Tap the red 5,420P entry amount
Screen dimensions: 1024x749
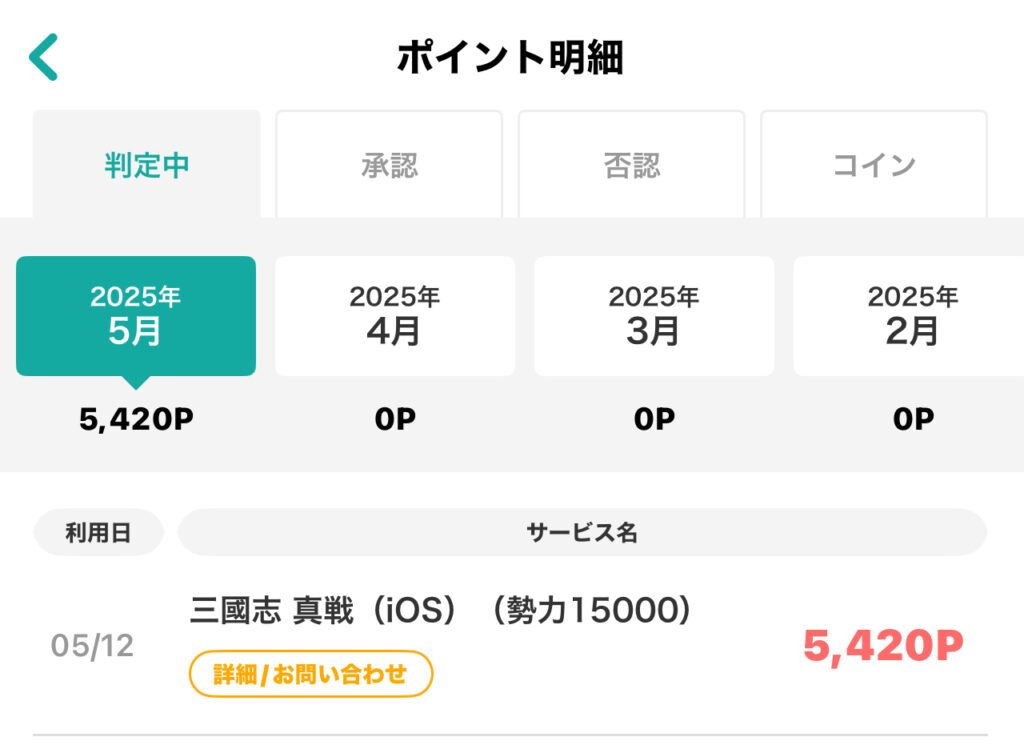tap(883, 646)
